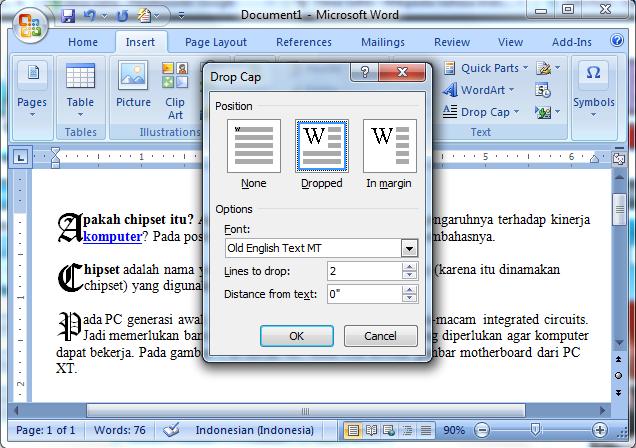Open Select Browse Object button
636x448 pixels.
pos(619,376)
